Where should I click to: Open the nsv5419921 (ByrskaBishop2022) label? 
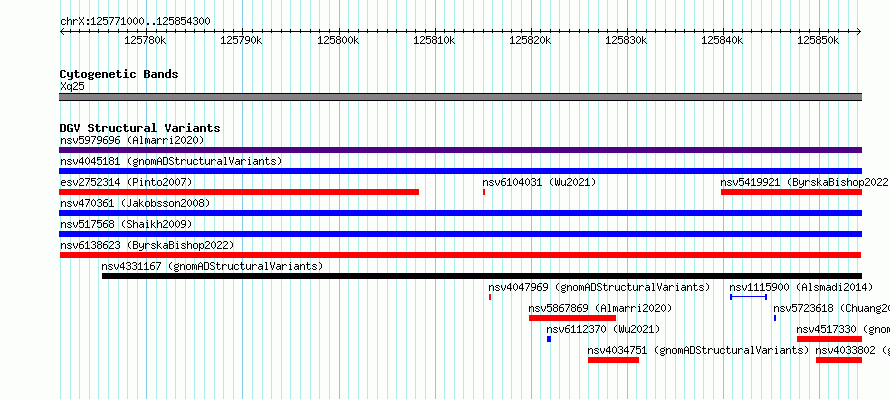(805, 182)
